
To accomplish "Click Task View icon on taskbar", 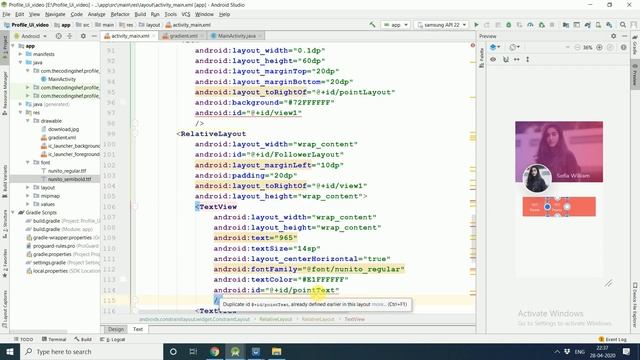I will click(193, 351).
